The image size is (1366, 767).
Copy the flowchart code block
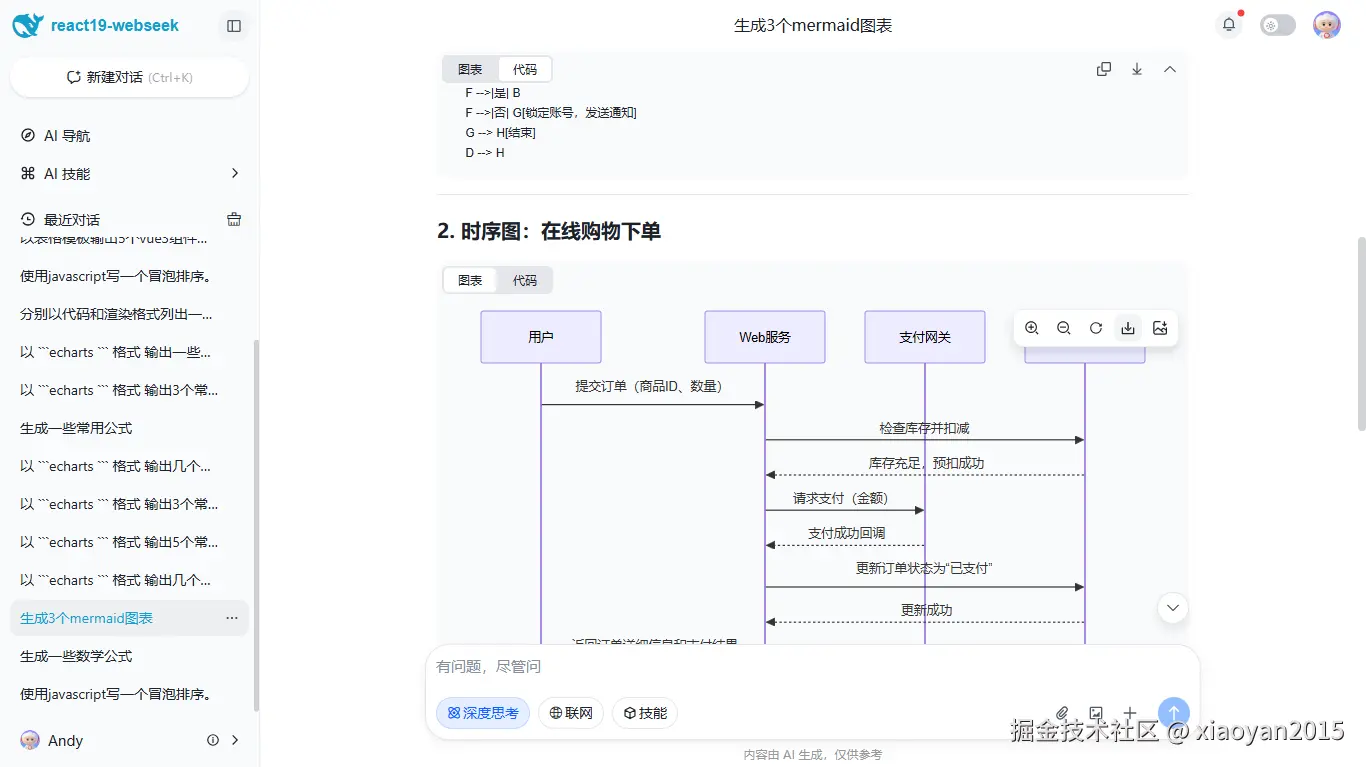coord(1104,69)
